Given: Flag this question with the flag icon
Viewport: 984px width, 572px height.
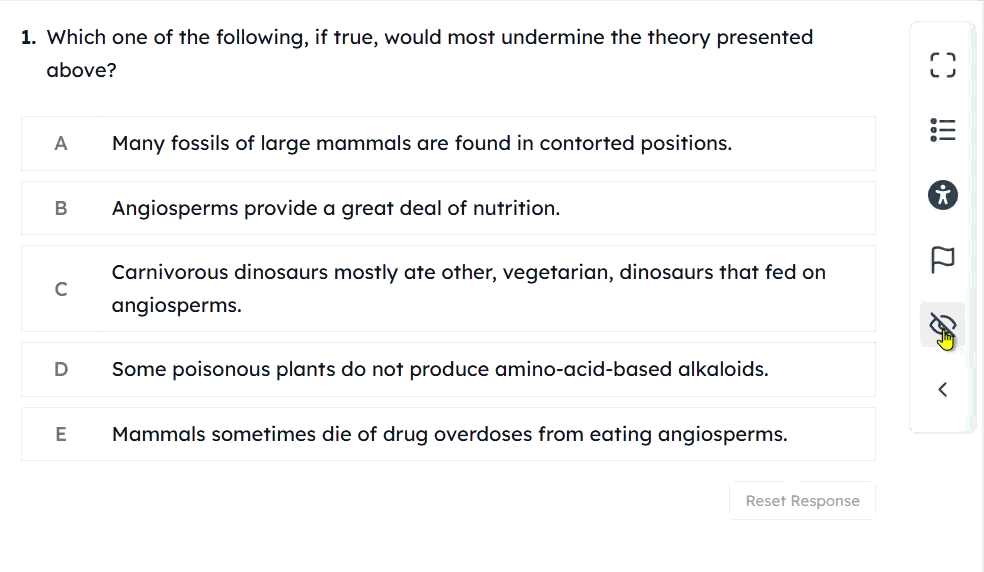Looking at the screenshot, I should [x=943, y=259].
